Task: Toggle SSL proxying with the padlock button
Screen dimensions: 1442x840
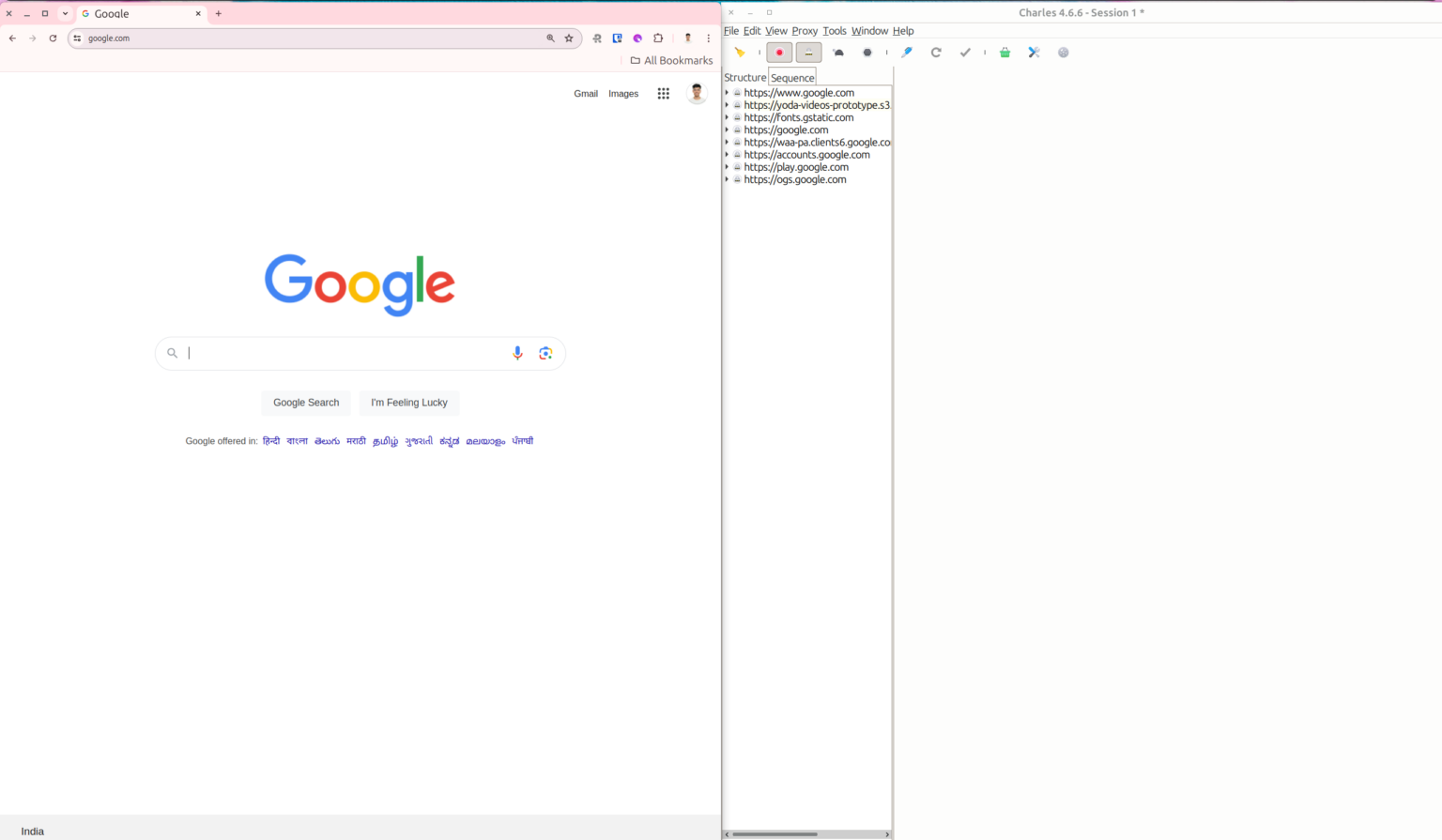Action: pos(808,52)
